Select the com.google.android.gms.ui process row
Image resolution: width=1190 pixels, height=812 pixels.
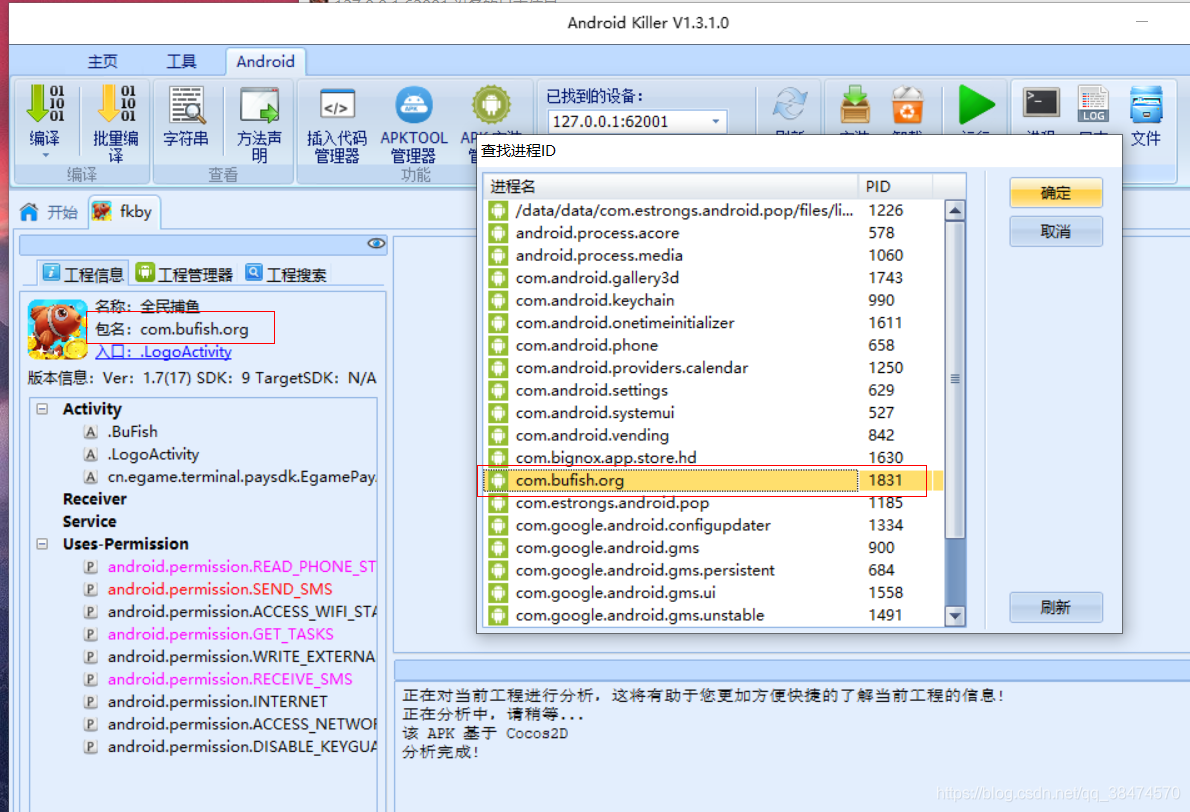click(711, 593)
